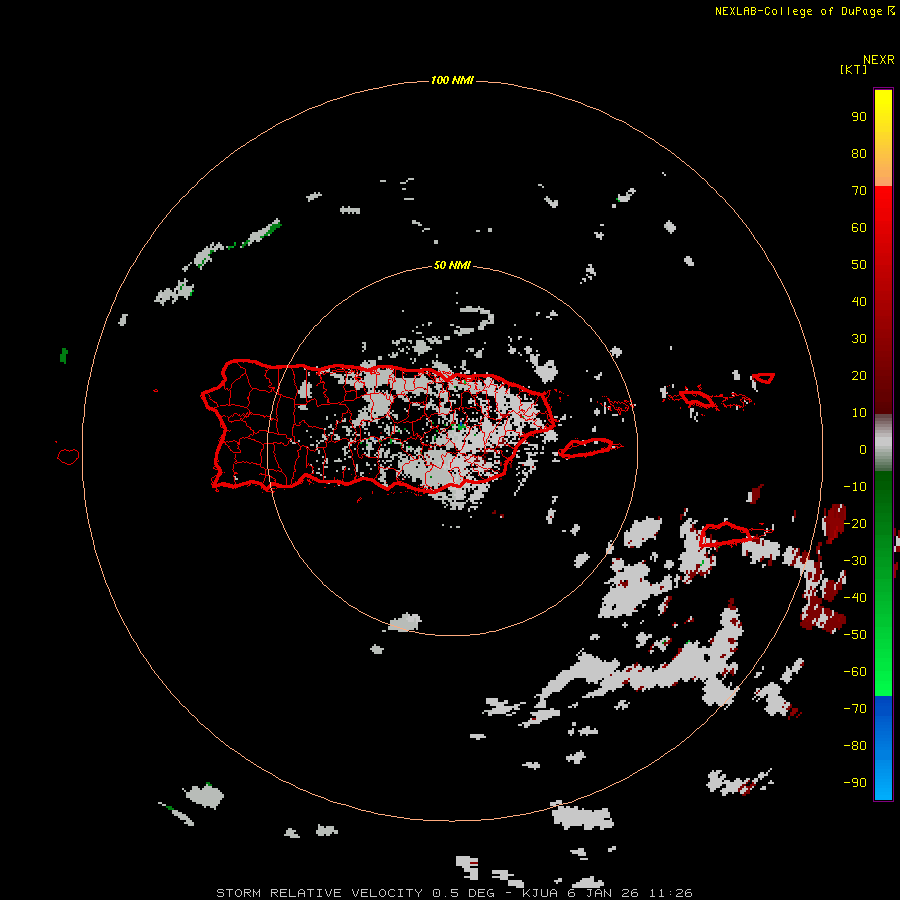This screenshot has width=900, height=900.
Task: Click the 10 value on the velocity scale
Action: tap(859, 413)
